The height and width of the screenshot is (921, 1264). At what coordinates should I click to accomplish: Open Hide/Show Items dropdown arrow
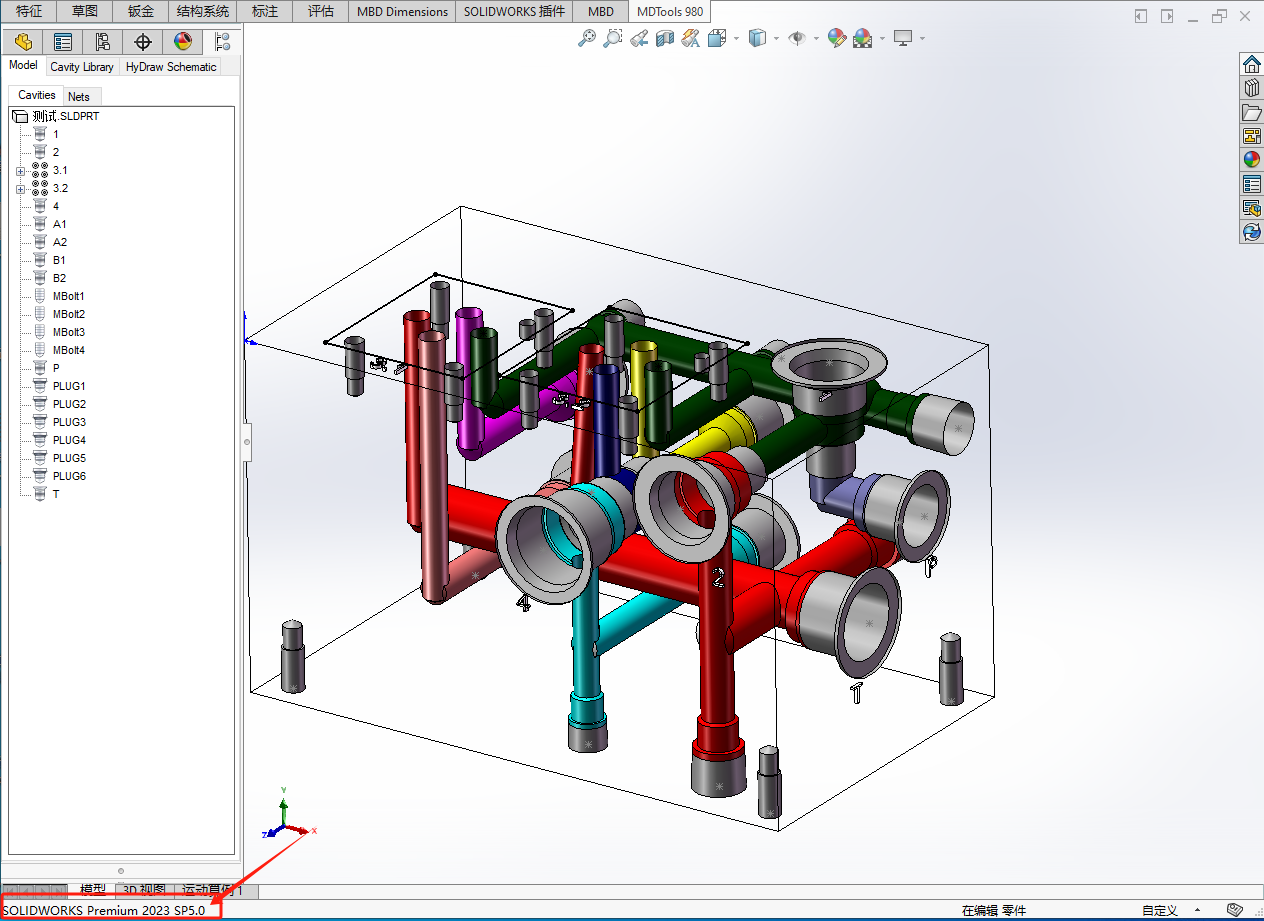coord(816,39)
